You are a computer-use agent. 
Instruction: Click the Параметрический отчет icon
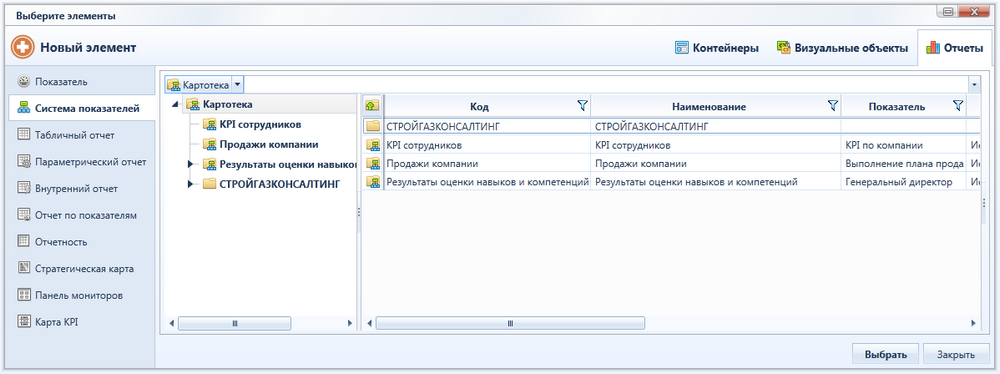pyautogui.click(x=24, y=161)
